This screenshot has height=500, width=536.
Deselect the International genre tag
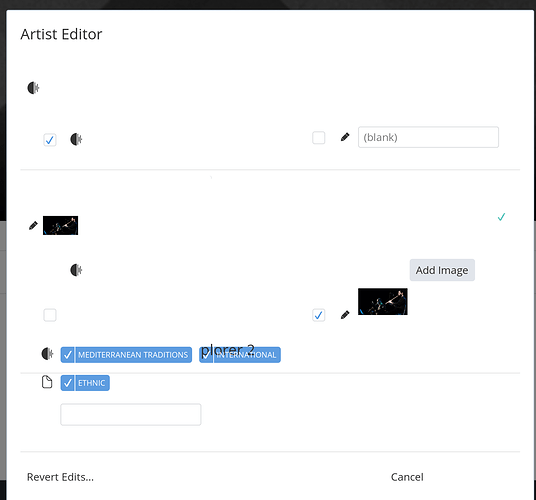tap(240, 355)
